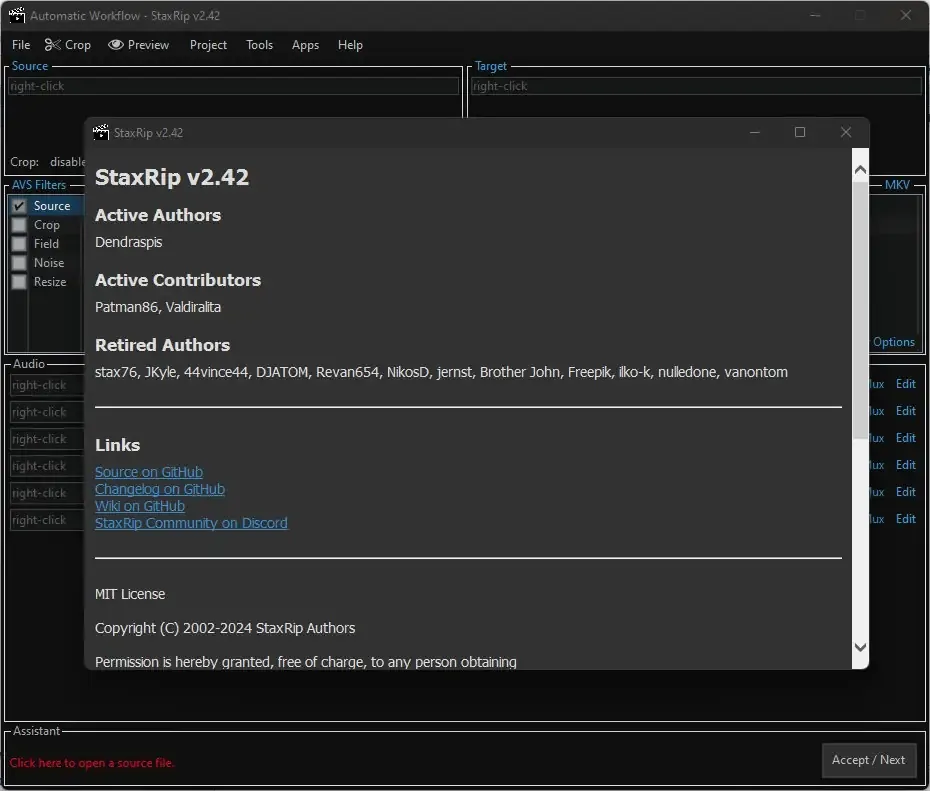The image size is (930, 791).
Task: Open the Crop menu with scissors icon
Action: point(68,45)
